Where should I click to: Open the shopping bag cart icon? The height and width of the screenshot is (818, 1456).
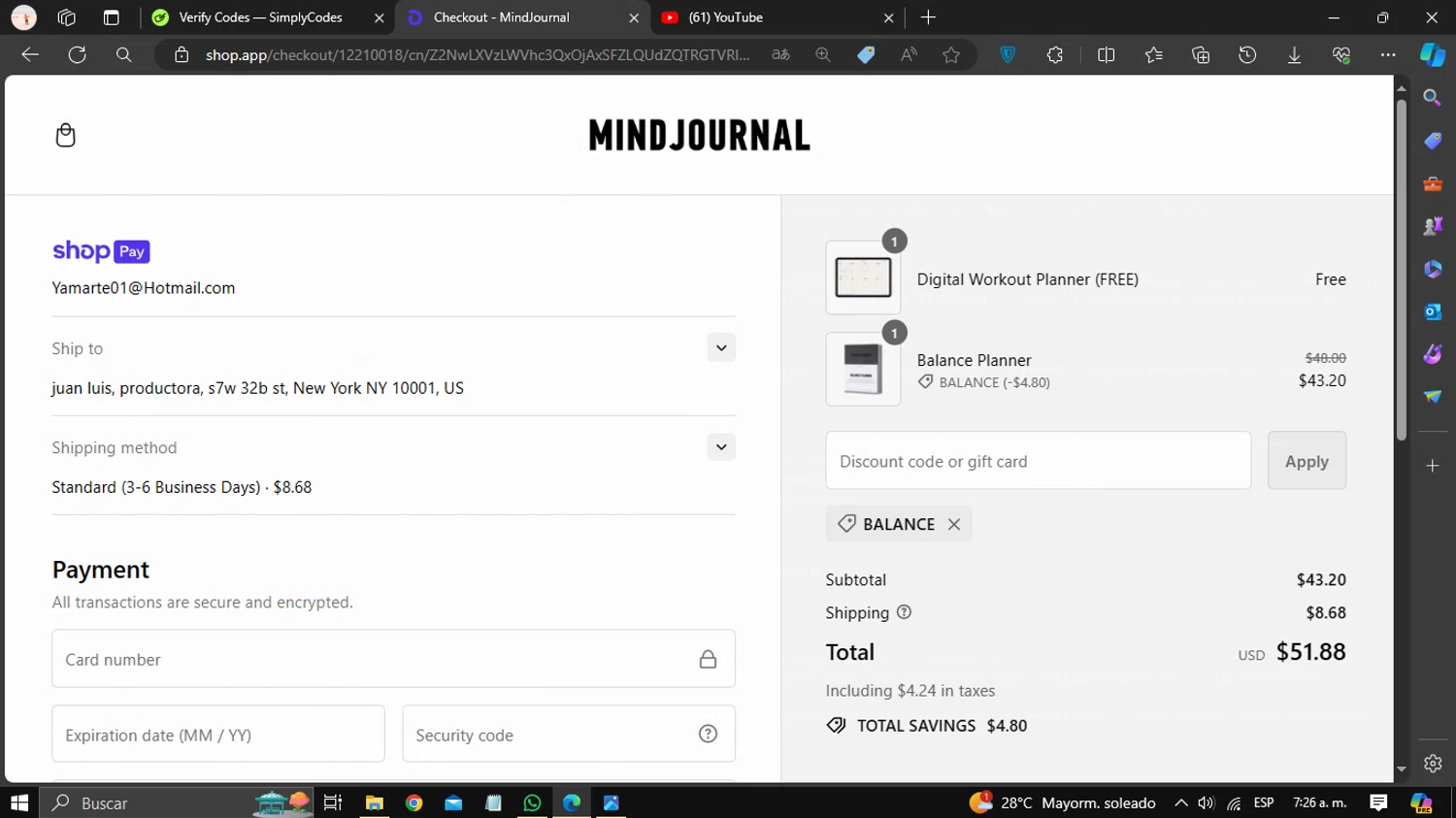[65, 135]
